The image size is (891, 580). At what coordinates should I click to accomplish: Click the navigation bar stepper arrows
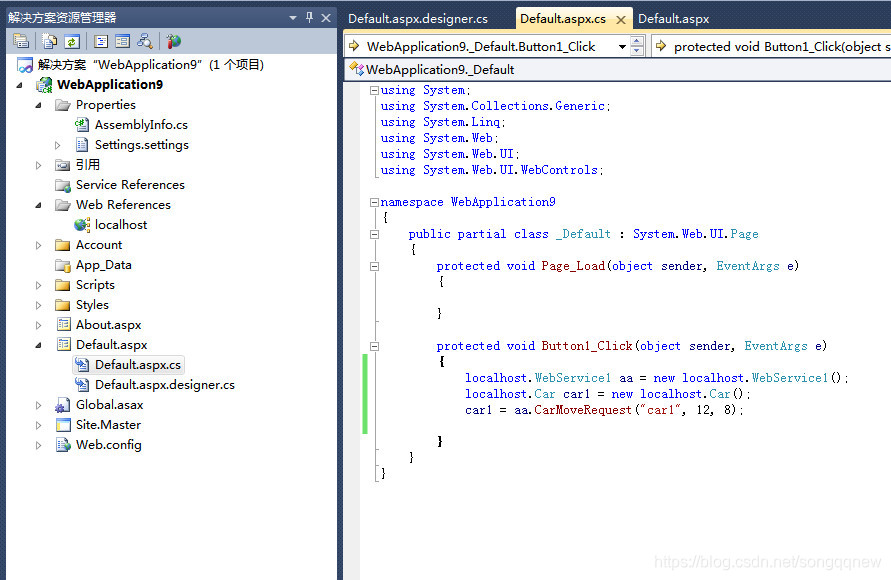(x=638, y=46)
